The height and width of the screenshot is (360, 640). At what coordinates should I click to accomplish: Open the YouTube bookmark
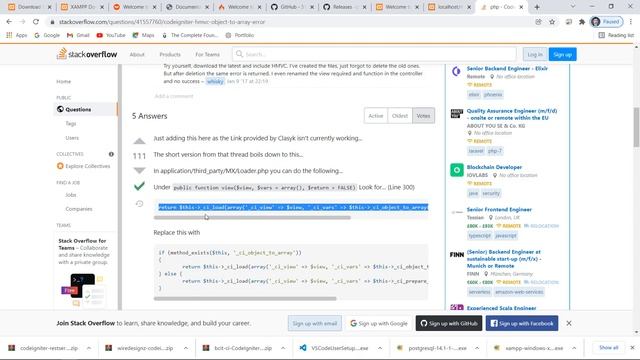(111, 35)
